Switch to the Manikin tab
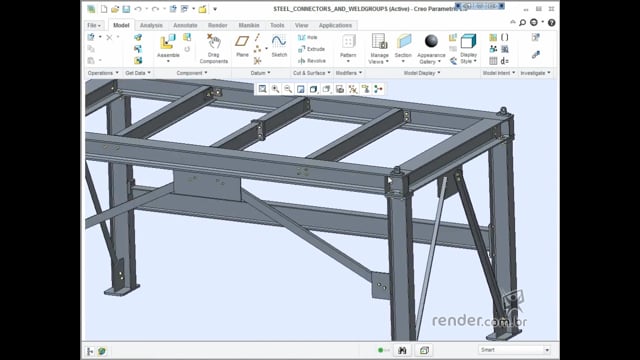This screenshot has width=640, height=360. point(249,25)
